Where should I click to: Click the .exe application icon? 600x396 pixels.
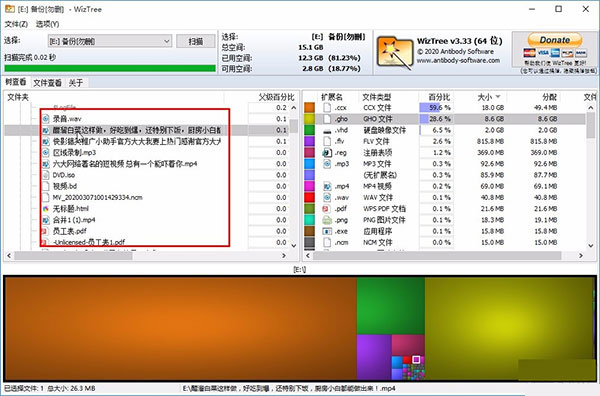(327, 231)
